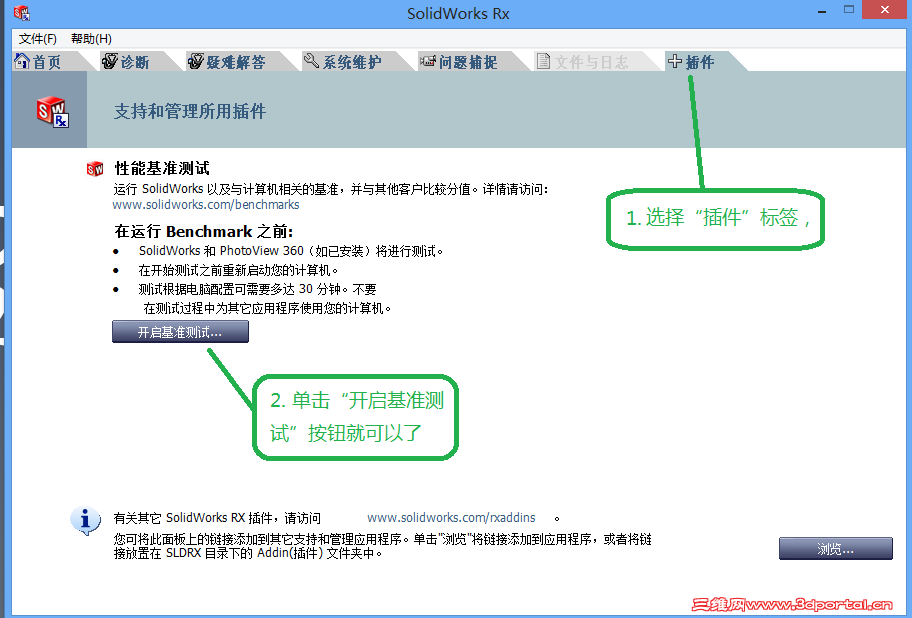Maximize the SolidWorks Rx window

coord(849,9)
